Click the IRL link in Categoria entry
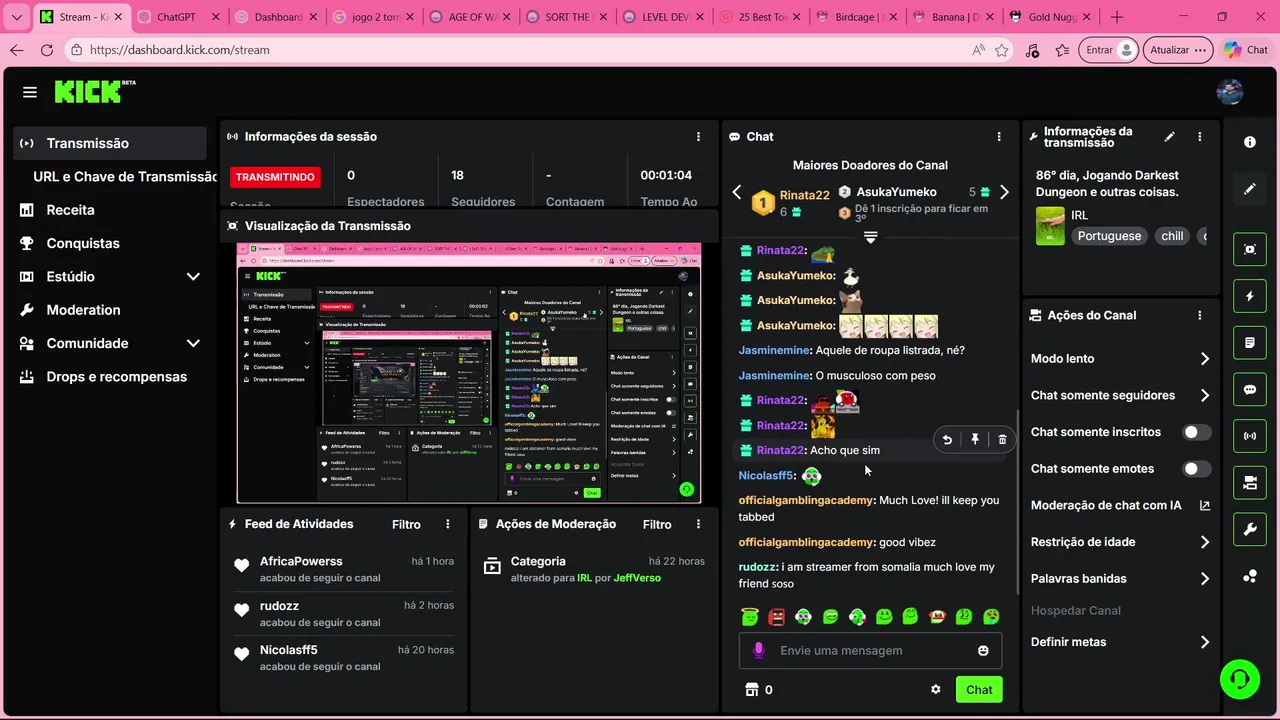1280x720 pixels. pos(584,578)
